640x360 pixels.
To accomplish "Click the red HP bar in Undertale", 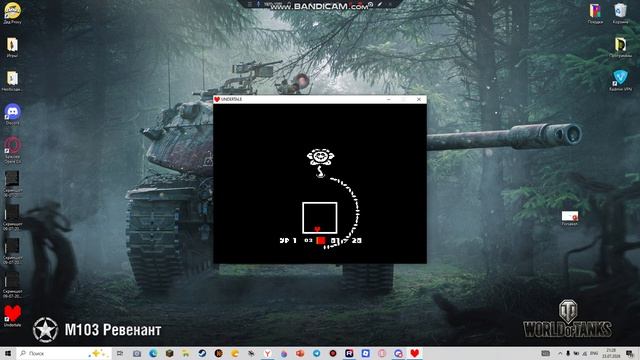I will coord(321,240).
